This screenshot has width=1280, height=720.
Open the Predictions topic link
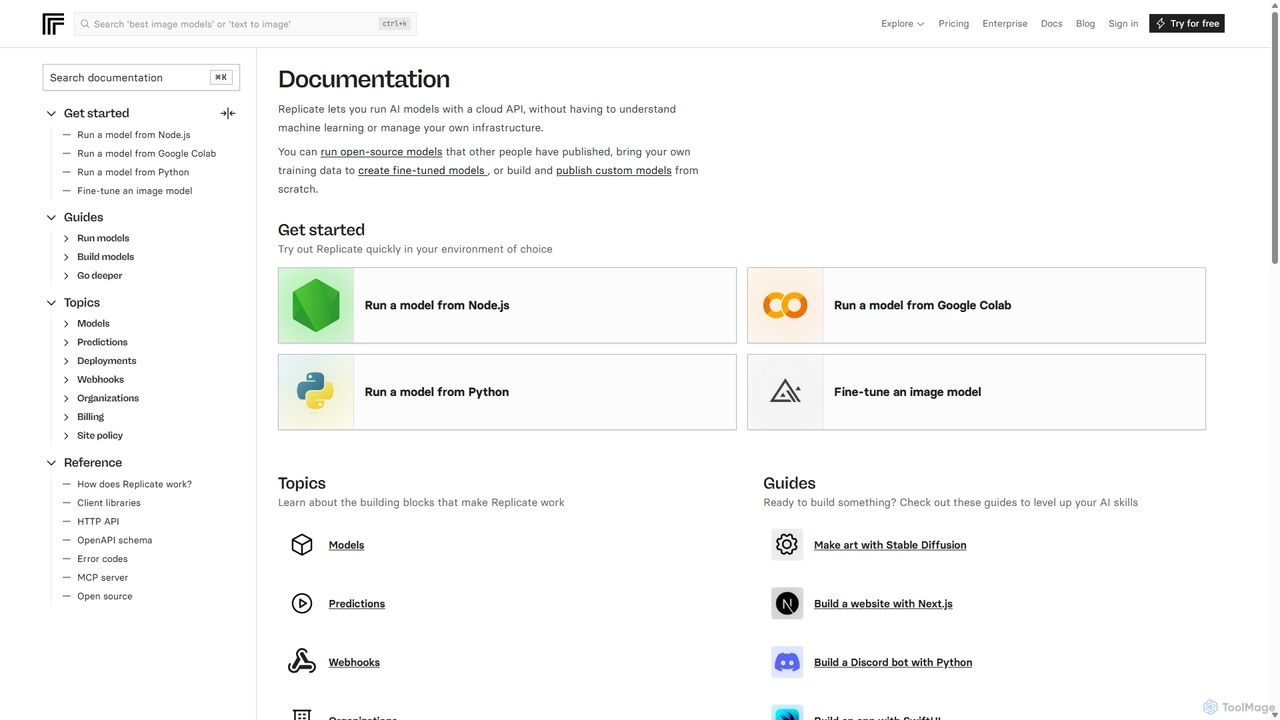tap(357, 603)
